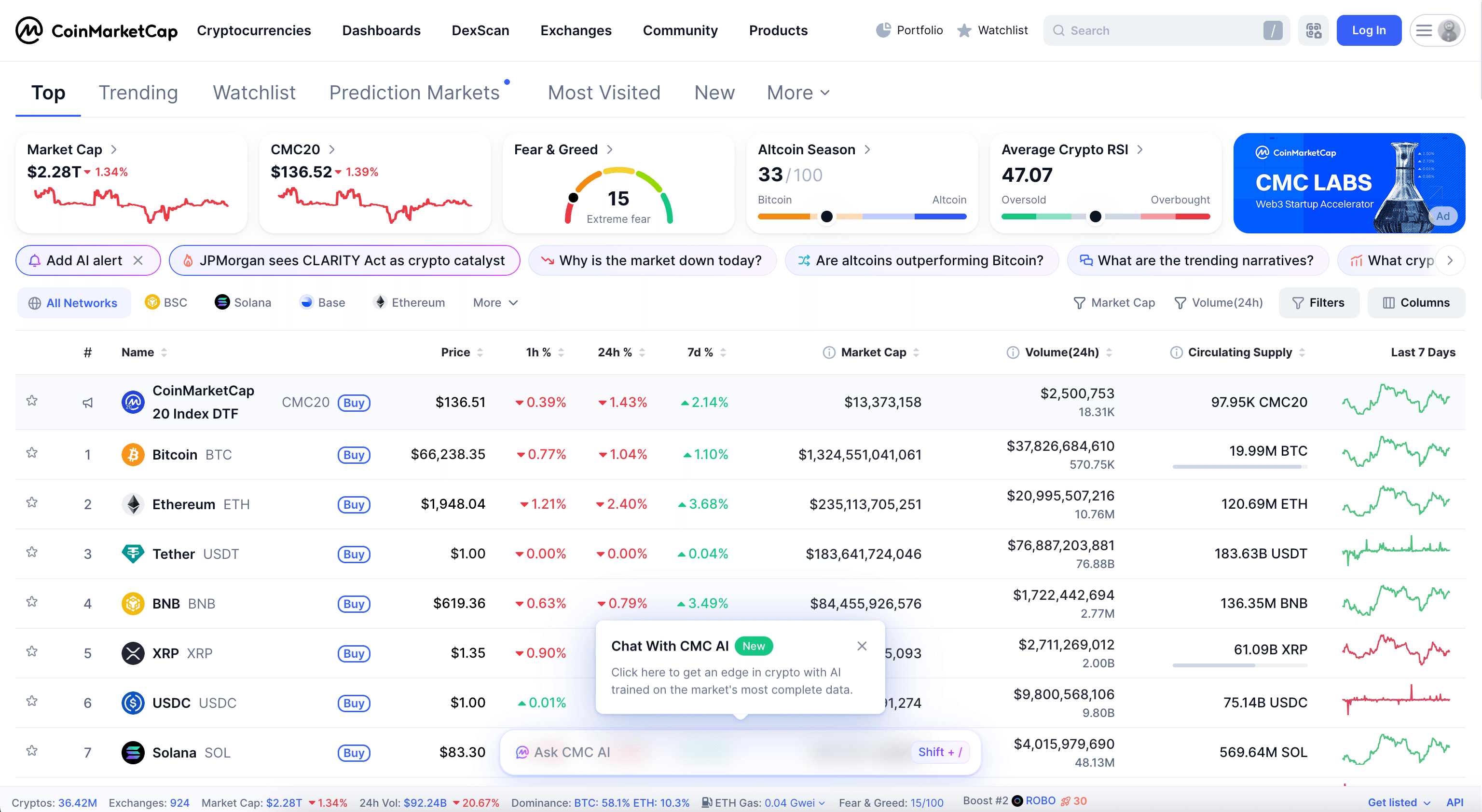1482x812 pixels.
Task: Select the BSC network filter icon
Action: tap(152, 302)
